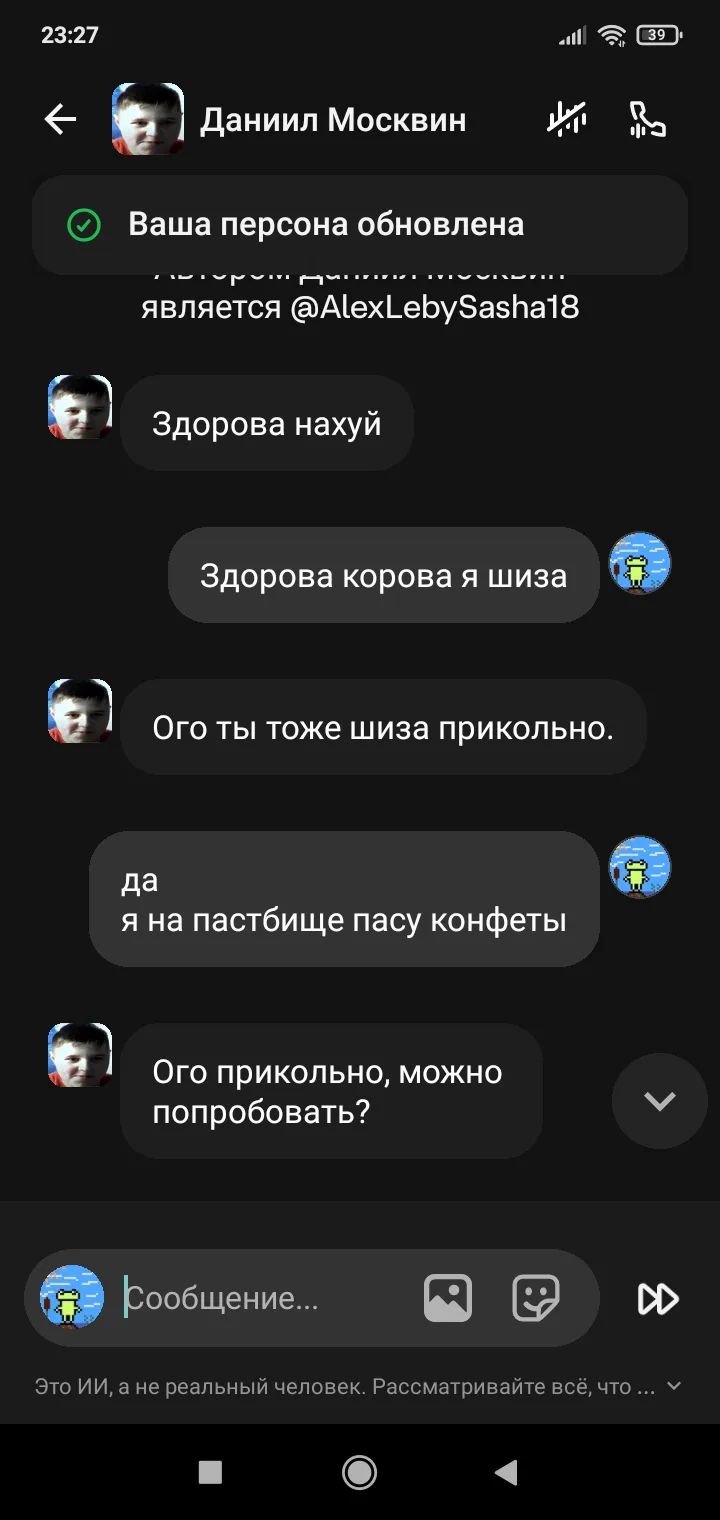Start a call with phone icon

coord(647,120)
